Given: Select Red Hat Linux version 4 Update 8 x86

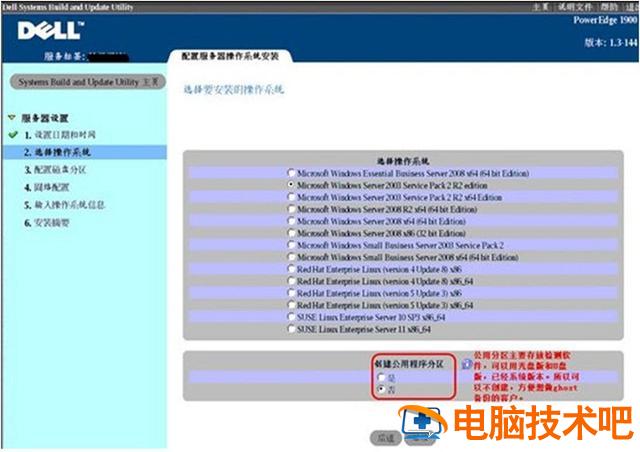Looking at the screenshot, I should 291,269.
